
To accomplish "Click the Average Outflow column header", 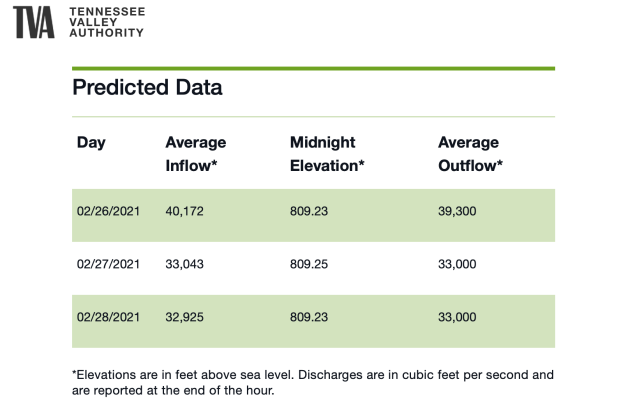I will point(471,154).
